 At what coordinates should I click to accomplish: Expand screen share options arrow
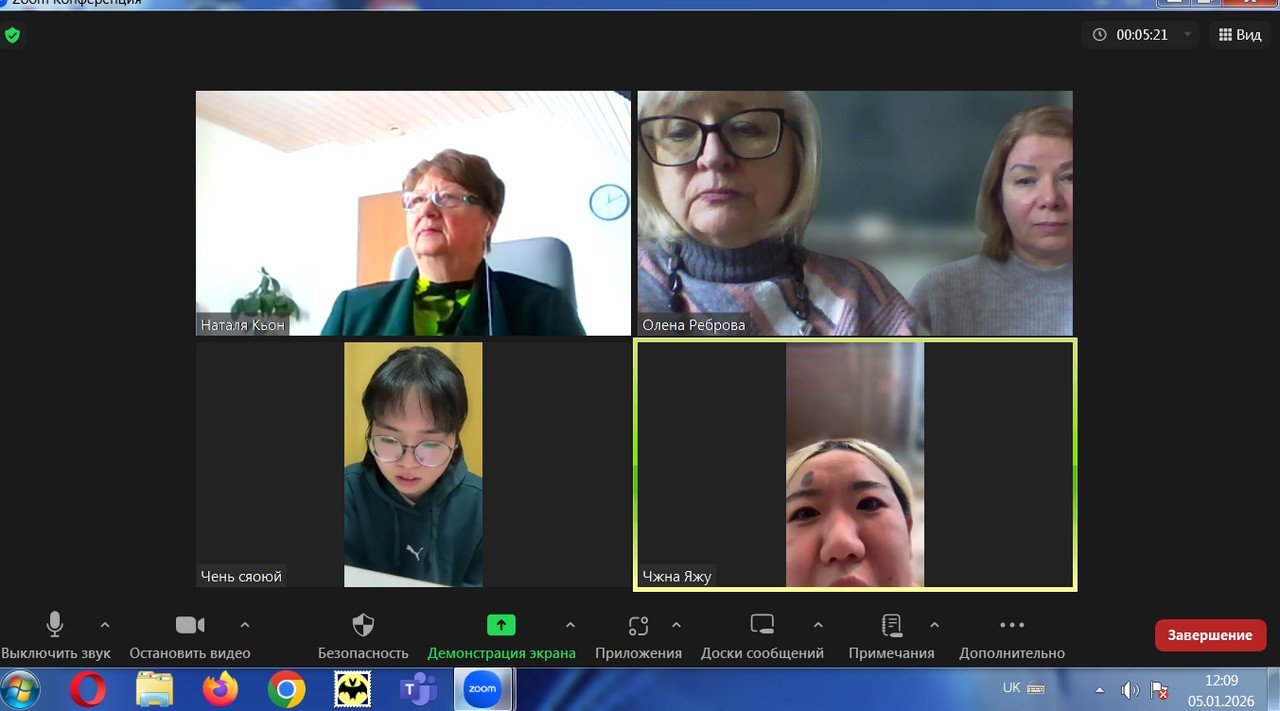pos(570,625)
